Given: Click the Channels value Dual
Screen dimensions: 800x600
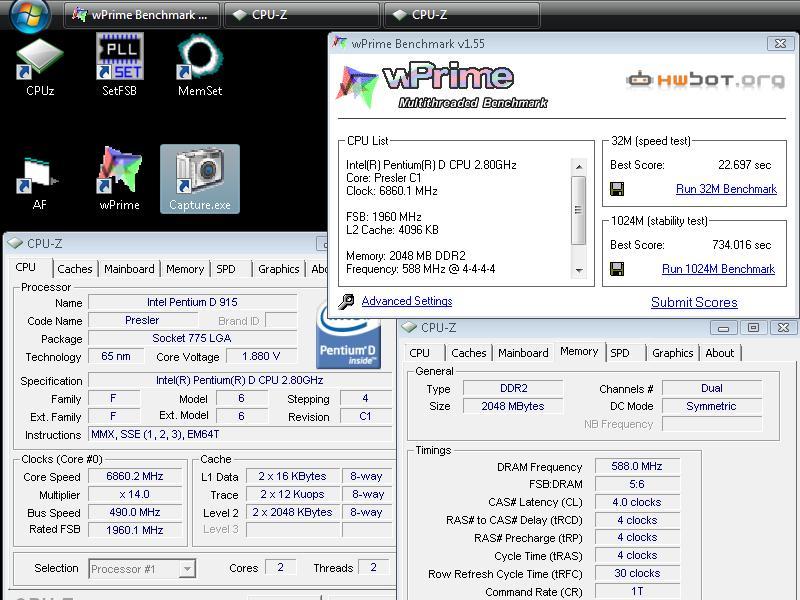Looking at the screenshot, I should (712, 388).
